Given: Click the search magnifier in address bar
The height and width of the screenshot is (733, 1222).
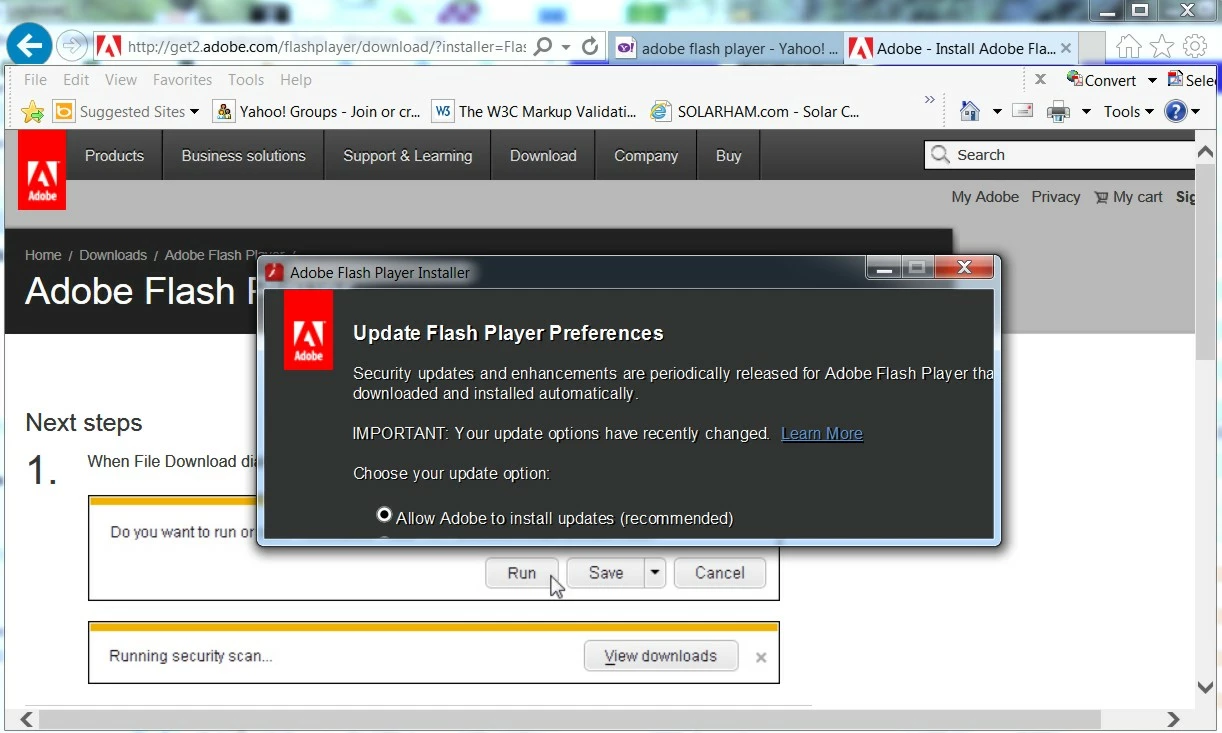Looking at the screenshot, I should click(543, 47).
